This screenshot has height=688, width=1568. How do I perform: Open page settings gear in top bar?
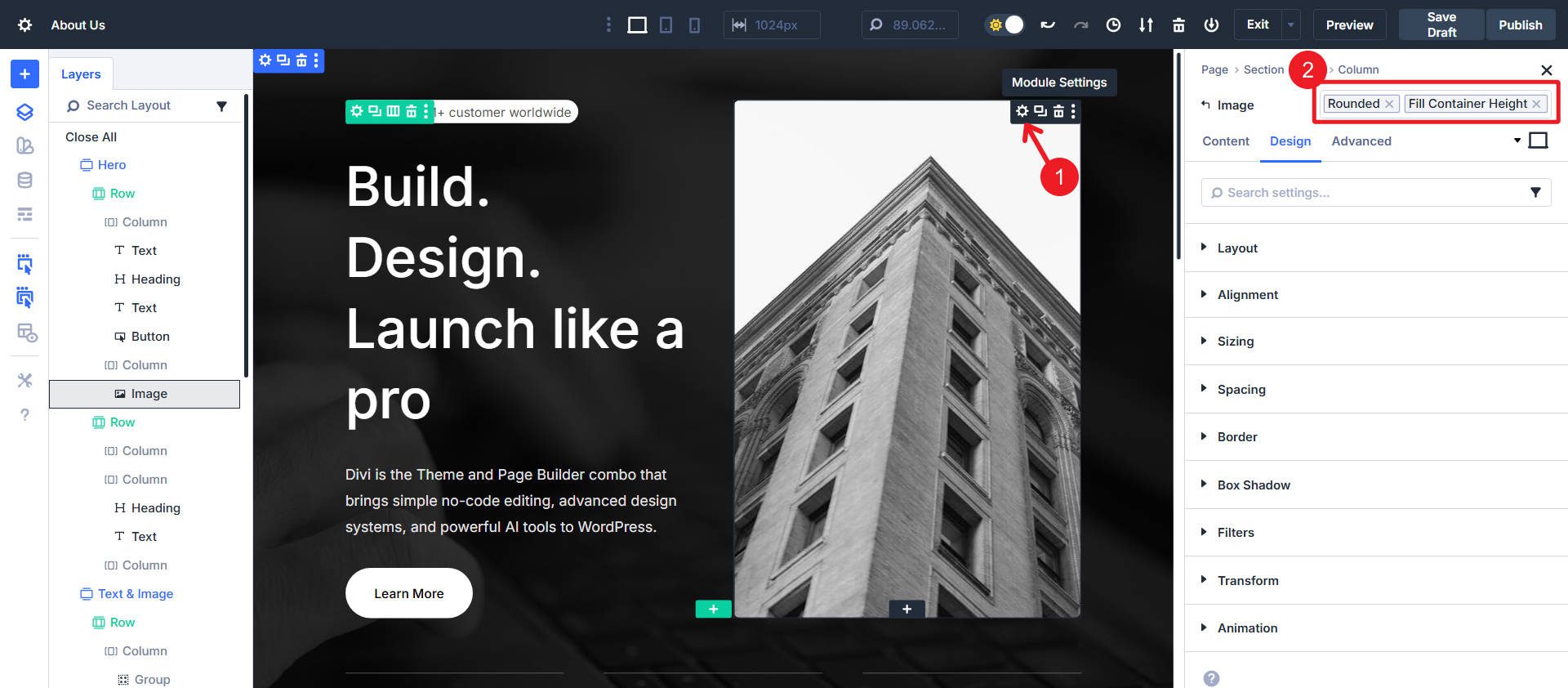25,25
